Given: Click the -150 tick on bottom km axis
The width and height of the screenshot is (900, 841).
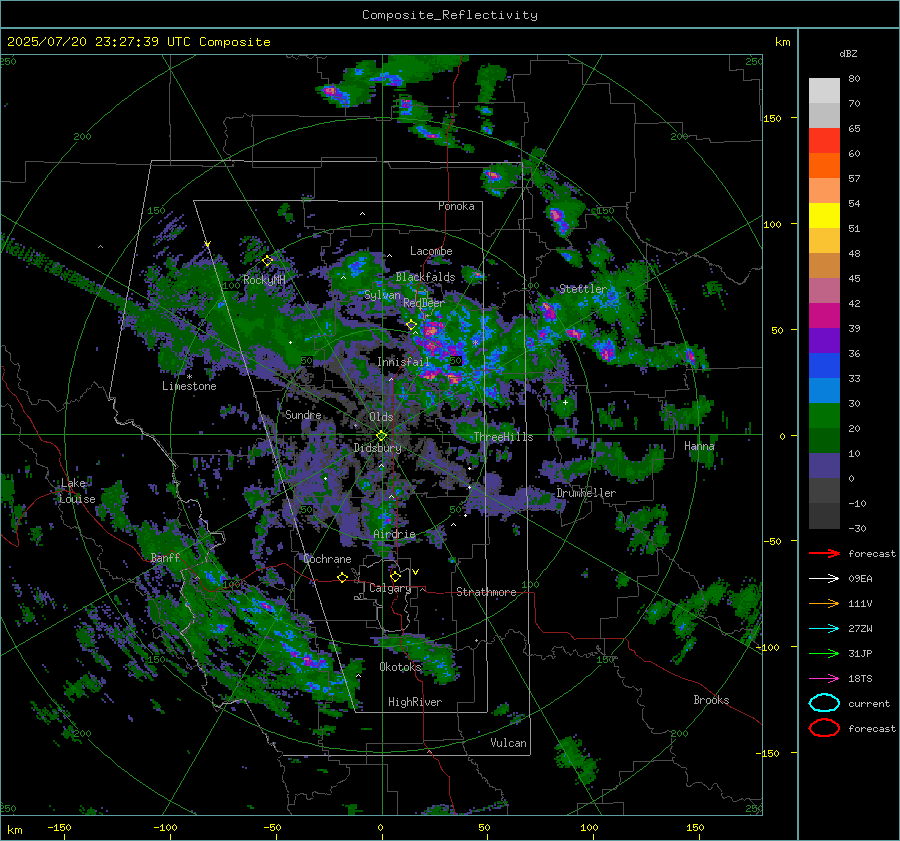Looking at the screenshot, I should coord(59,827).
